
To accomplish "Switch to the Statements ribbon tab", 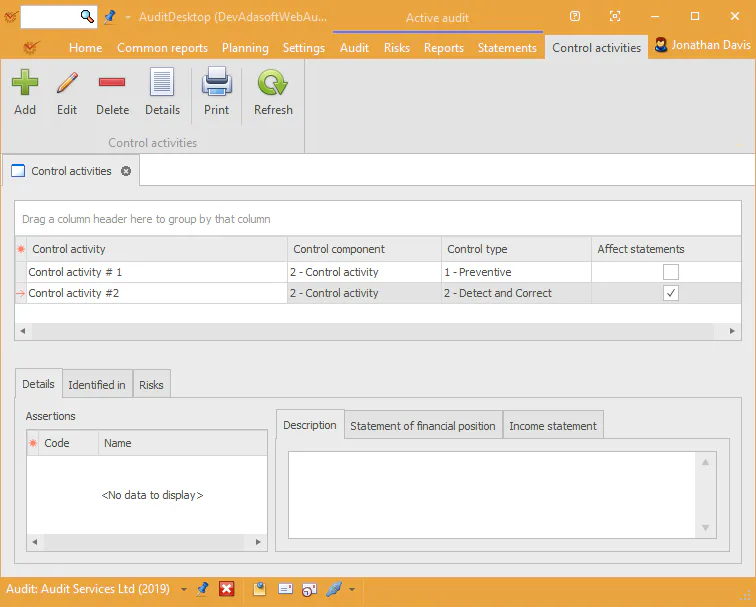I will (507, 48).
